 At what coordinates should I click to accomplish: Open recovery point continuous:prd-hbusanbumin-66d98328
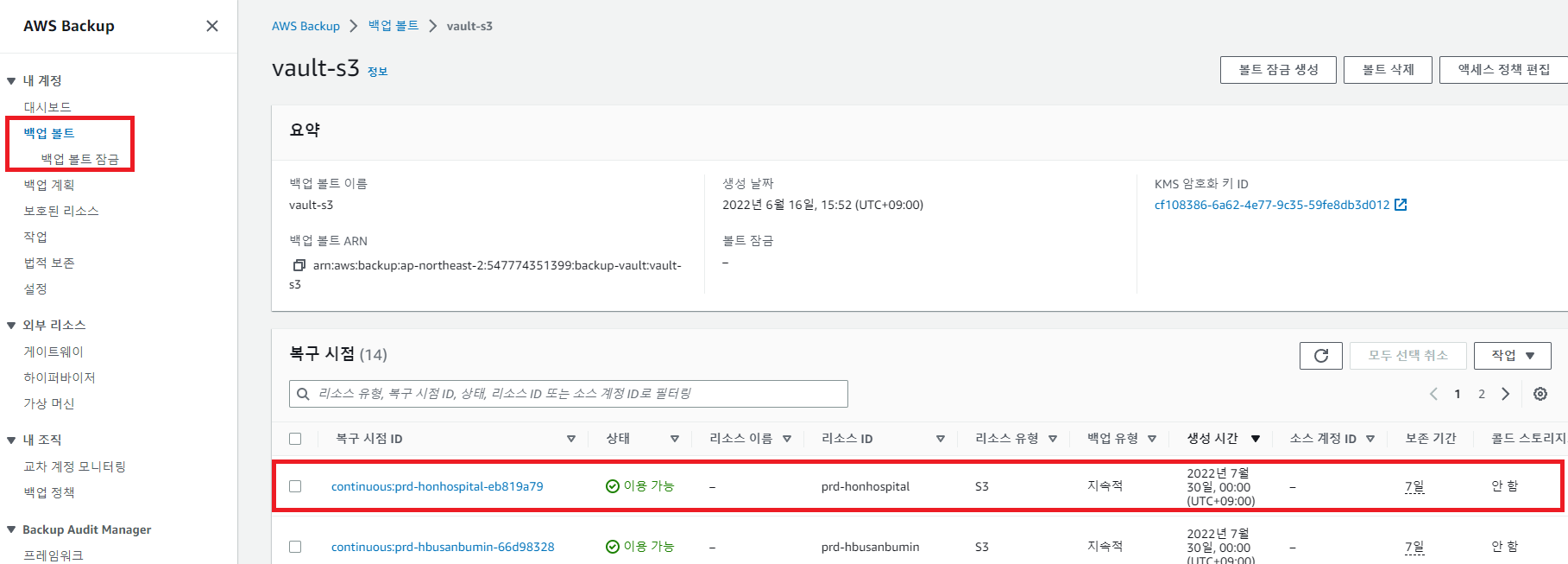click(x=443, y=547)
